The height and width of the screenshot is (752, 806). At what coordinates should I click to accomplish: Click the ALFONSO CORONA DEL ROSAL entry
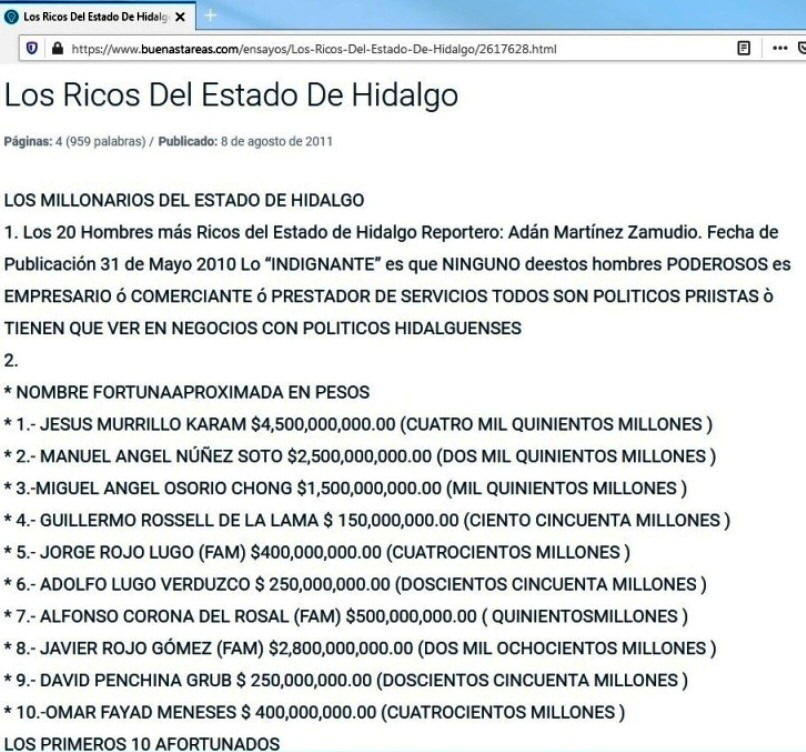(346, 616)
